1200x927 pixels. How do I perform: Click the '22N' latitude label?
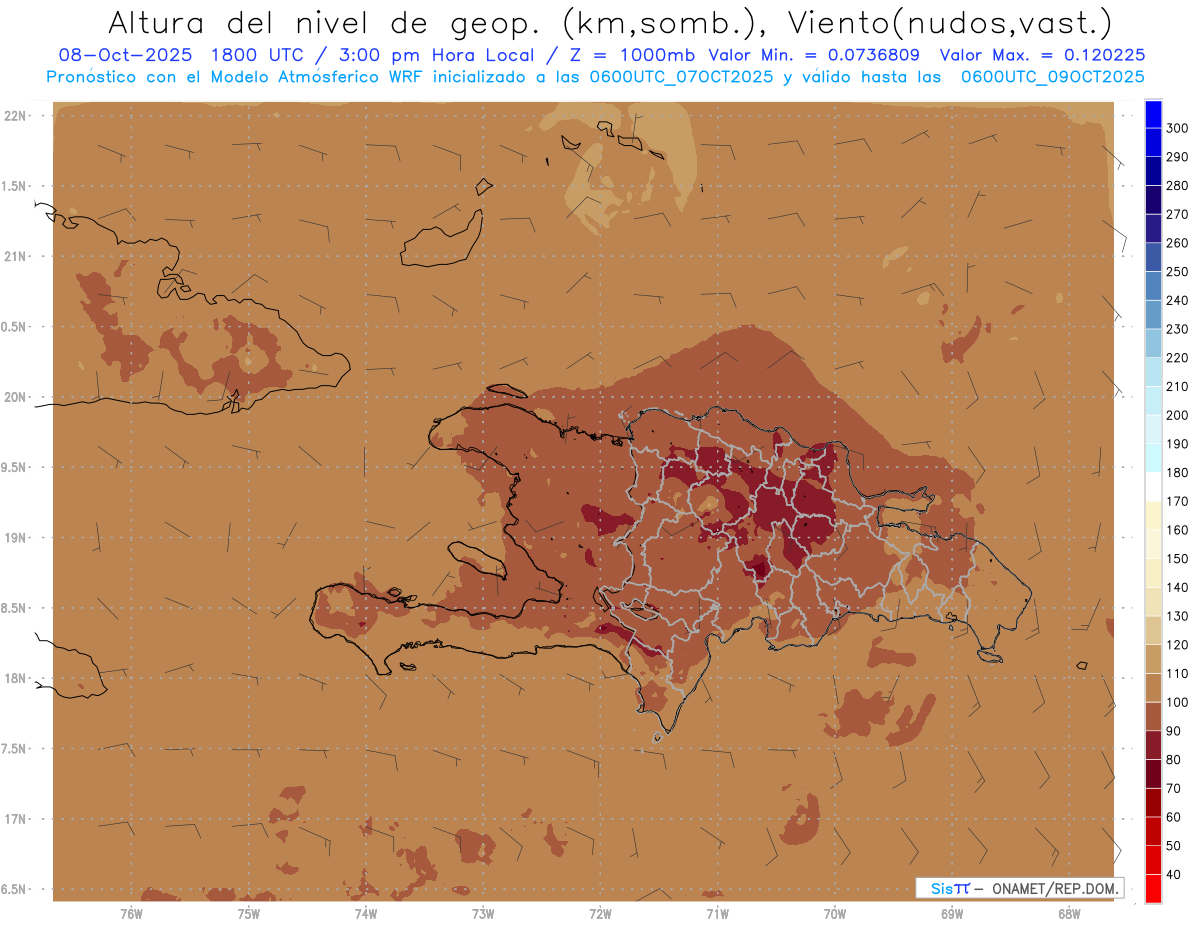14,116
